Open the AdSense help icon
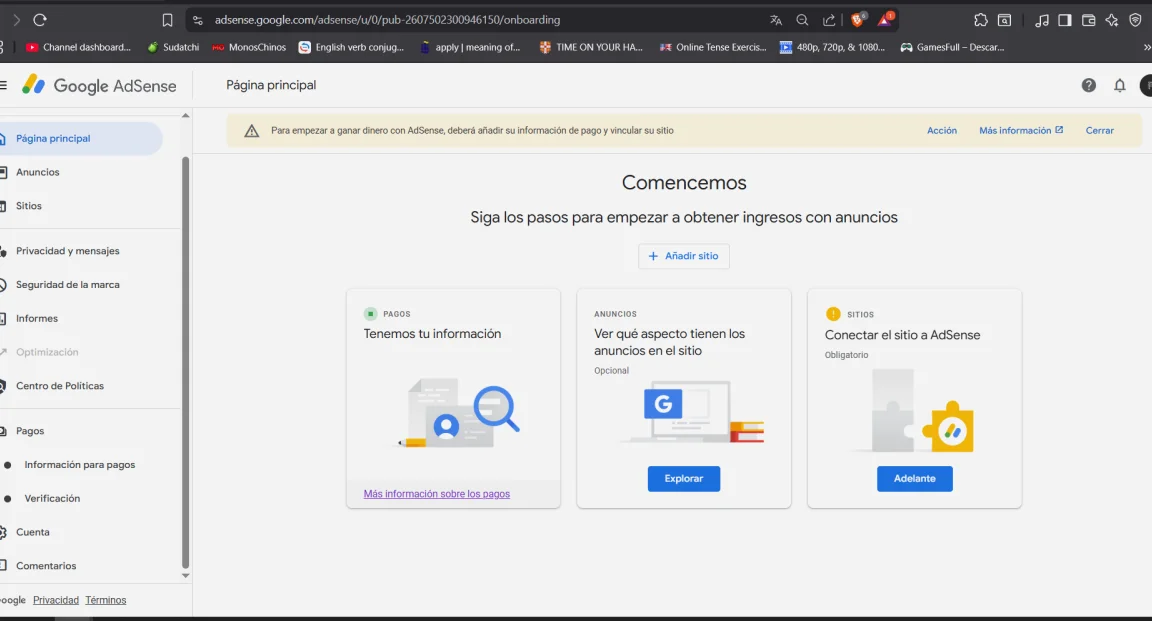Screen dimensions: 1152x621 (x=1089, y=85)
